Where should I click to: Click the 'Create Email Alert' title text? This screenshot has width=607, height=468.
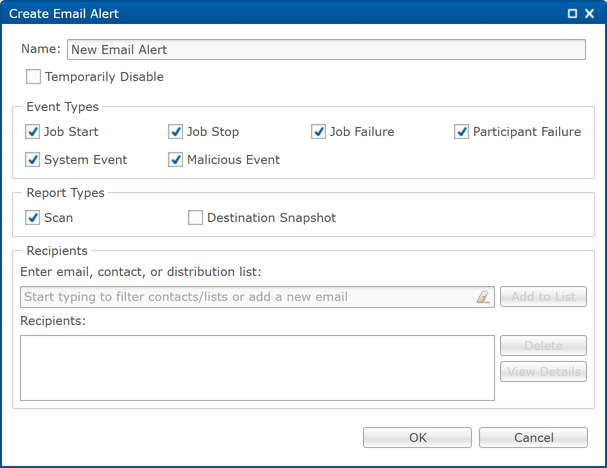click(64, 14)
